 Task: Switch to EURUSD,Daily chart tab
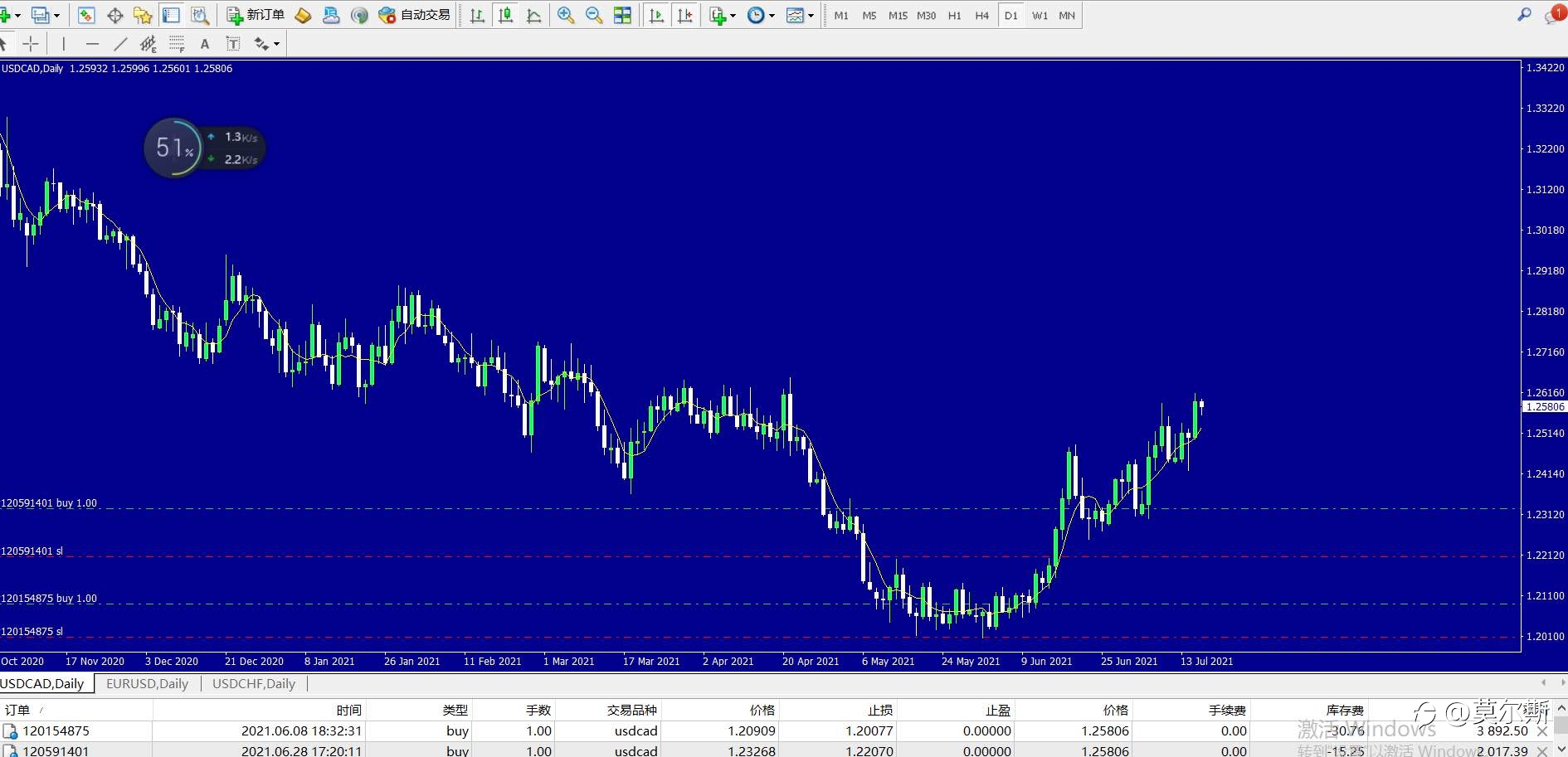[148, 683]
